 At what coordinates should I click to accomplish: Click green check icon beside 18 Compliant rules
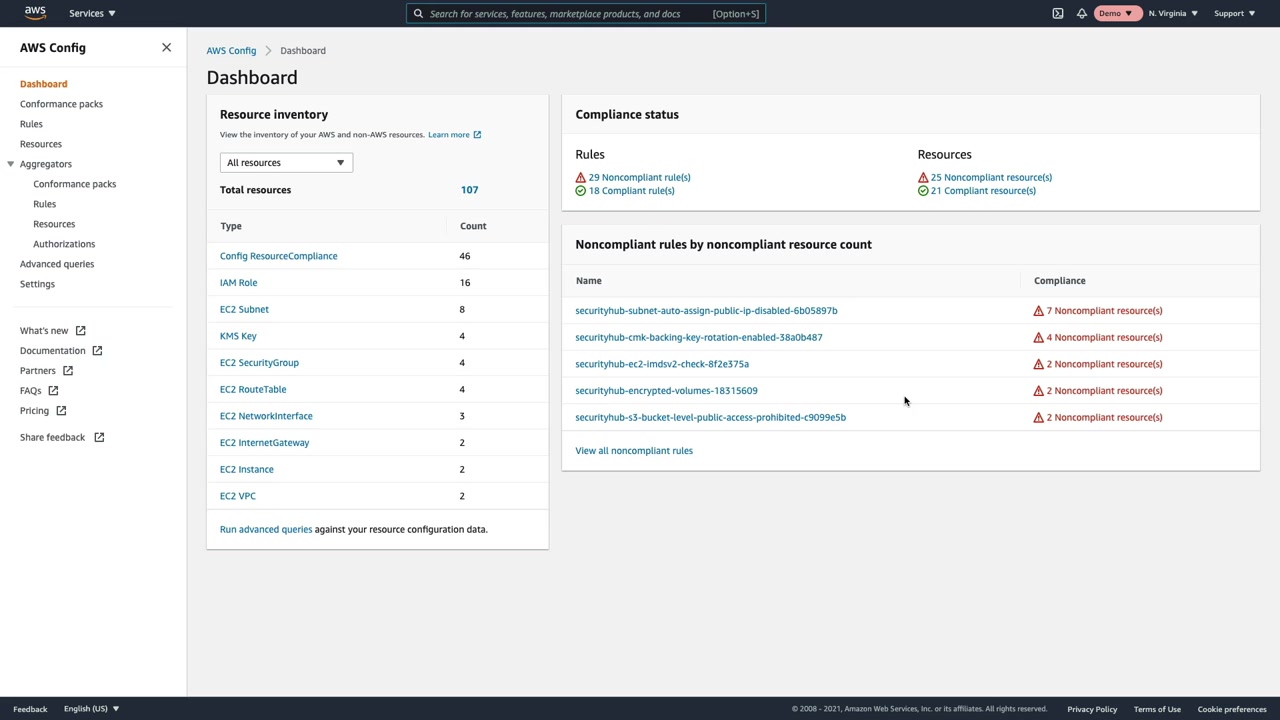point(581,191)
